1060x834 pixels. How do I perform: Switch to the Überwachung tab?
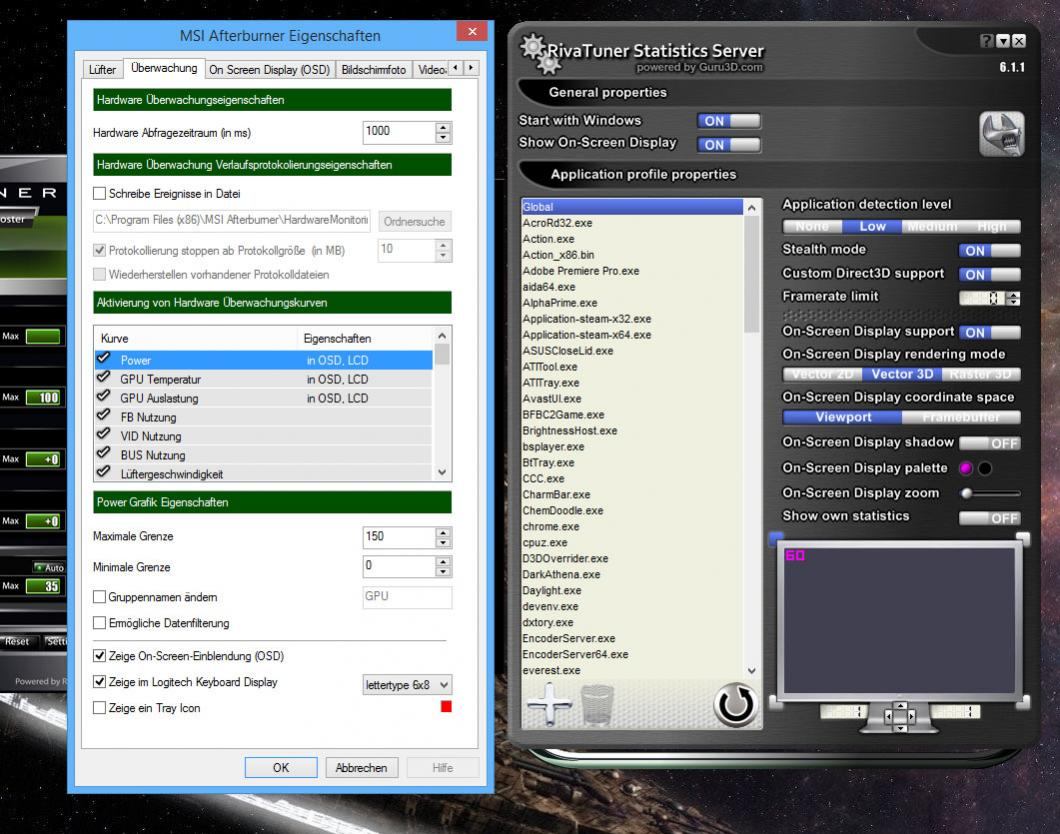(x=164, y=68)
